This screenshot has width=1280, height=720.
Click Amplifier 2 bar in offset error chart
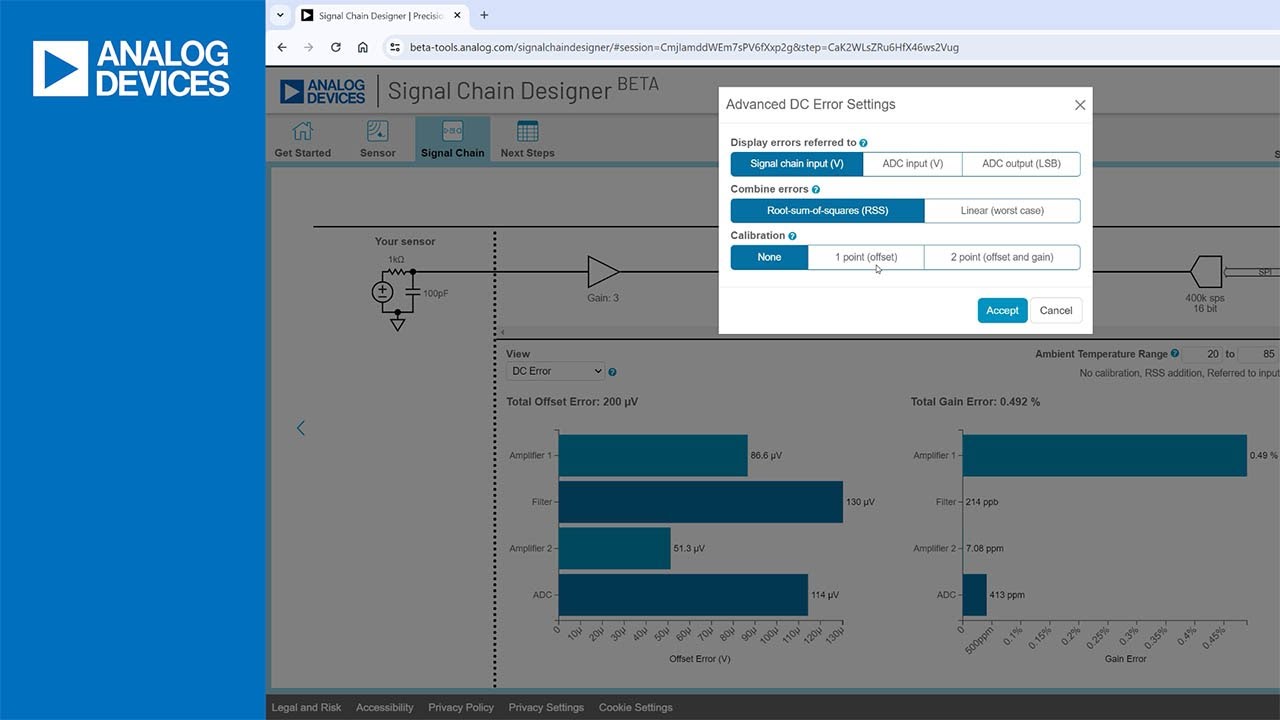[615, 548]
